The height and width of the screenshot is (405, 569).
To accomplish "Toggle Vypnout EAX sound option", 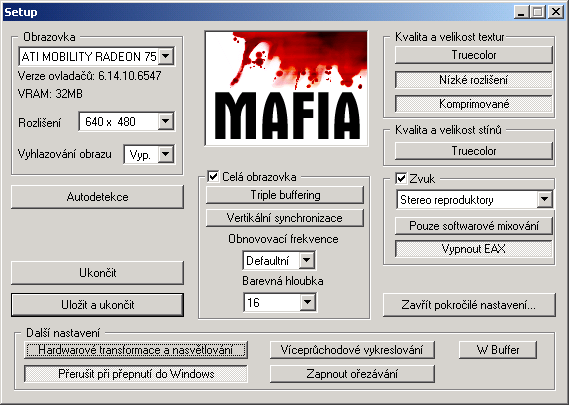I will (x=474, y=249).
